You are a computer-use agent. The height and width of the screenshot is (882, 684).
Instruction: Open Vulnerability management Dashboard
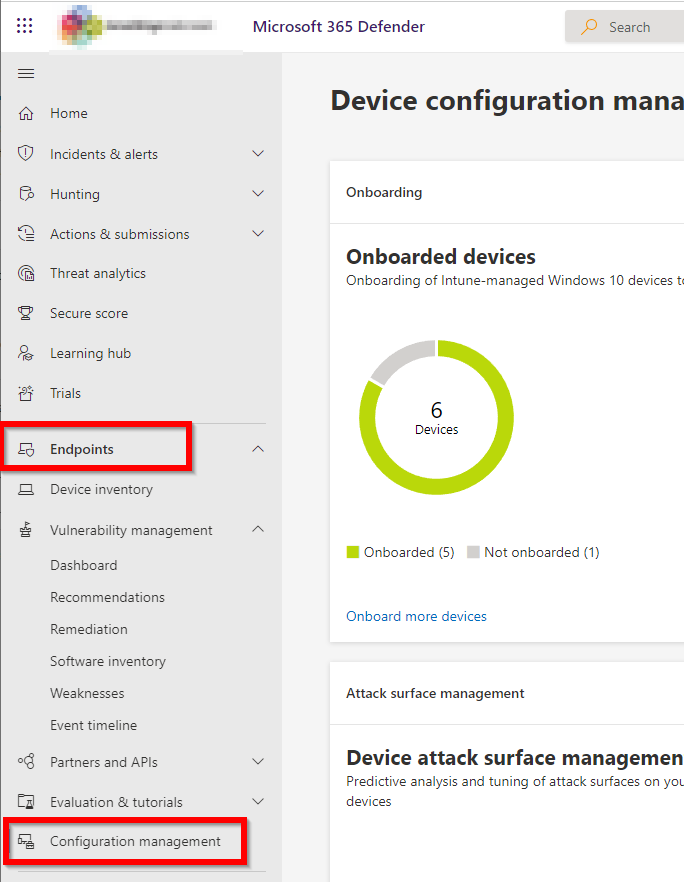click(x=84, y=565)
